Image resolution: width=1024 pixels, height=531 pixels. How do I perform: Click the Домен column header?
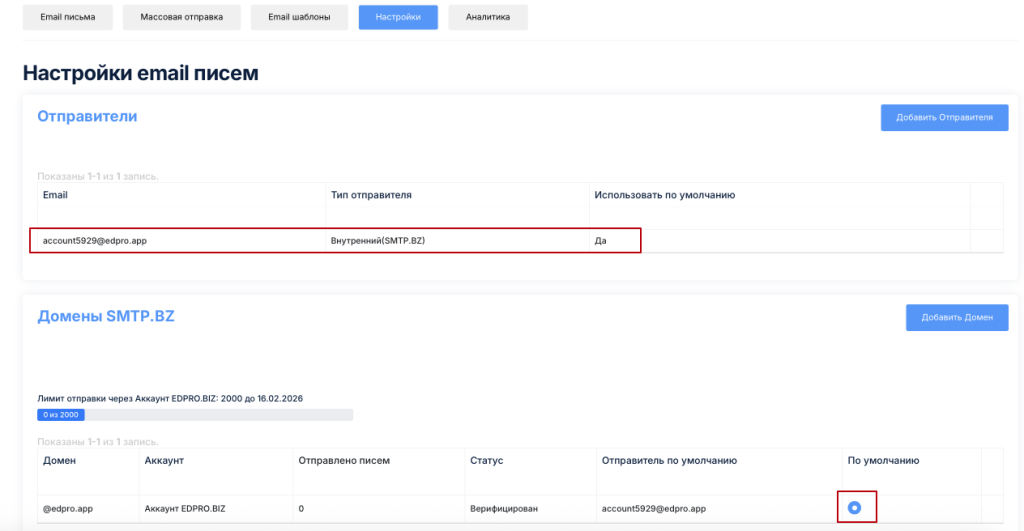pyautogui.click(x=58, y=461)
